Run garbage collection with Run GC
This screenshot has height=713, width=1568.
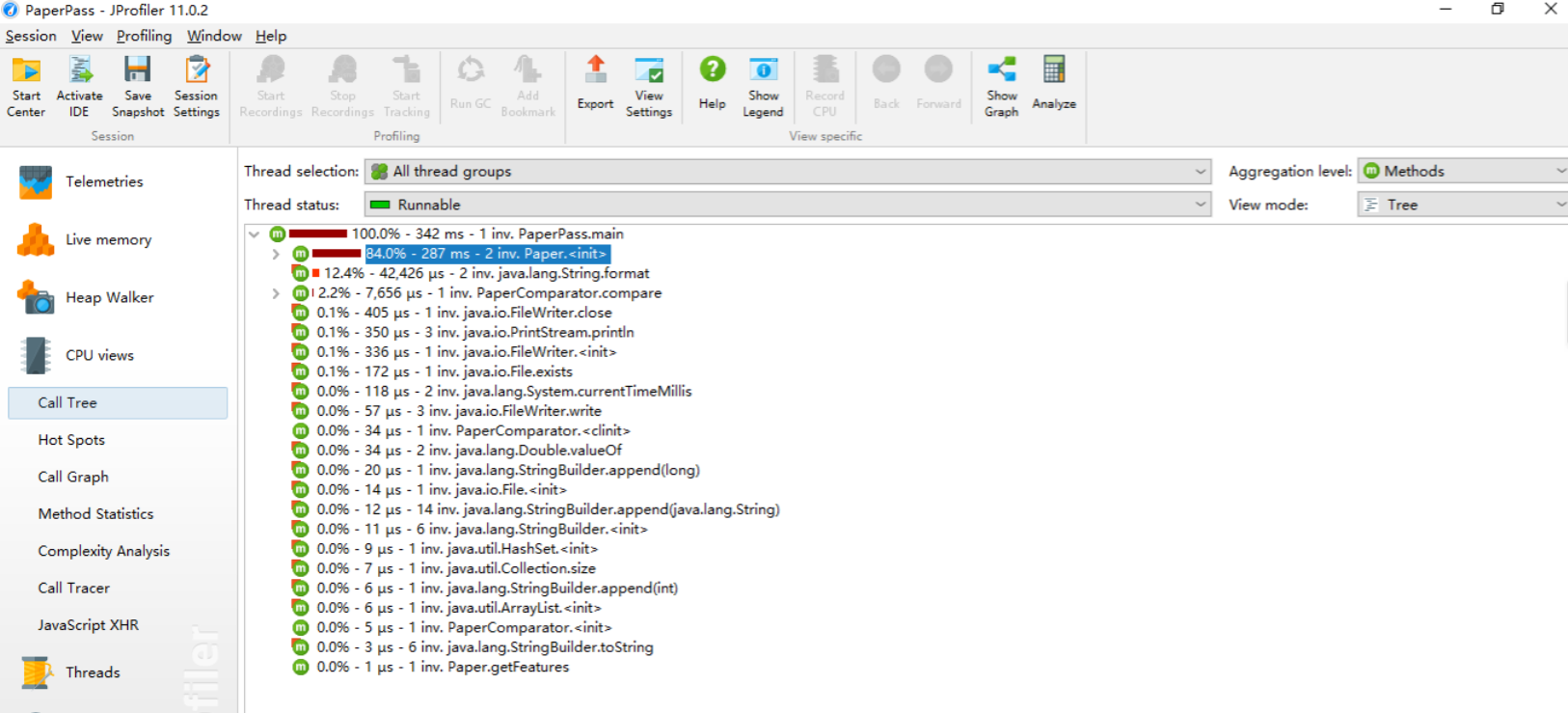[x=471, y=83]
